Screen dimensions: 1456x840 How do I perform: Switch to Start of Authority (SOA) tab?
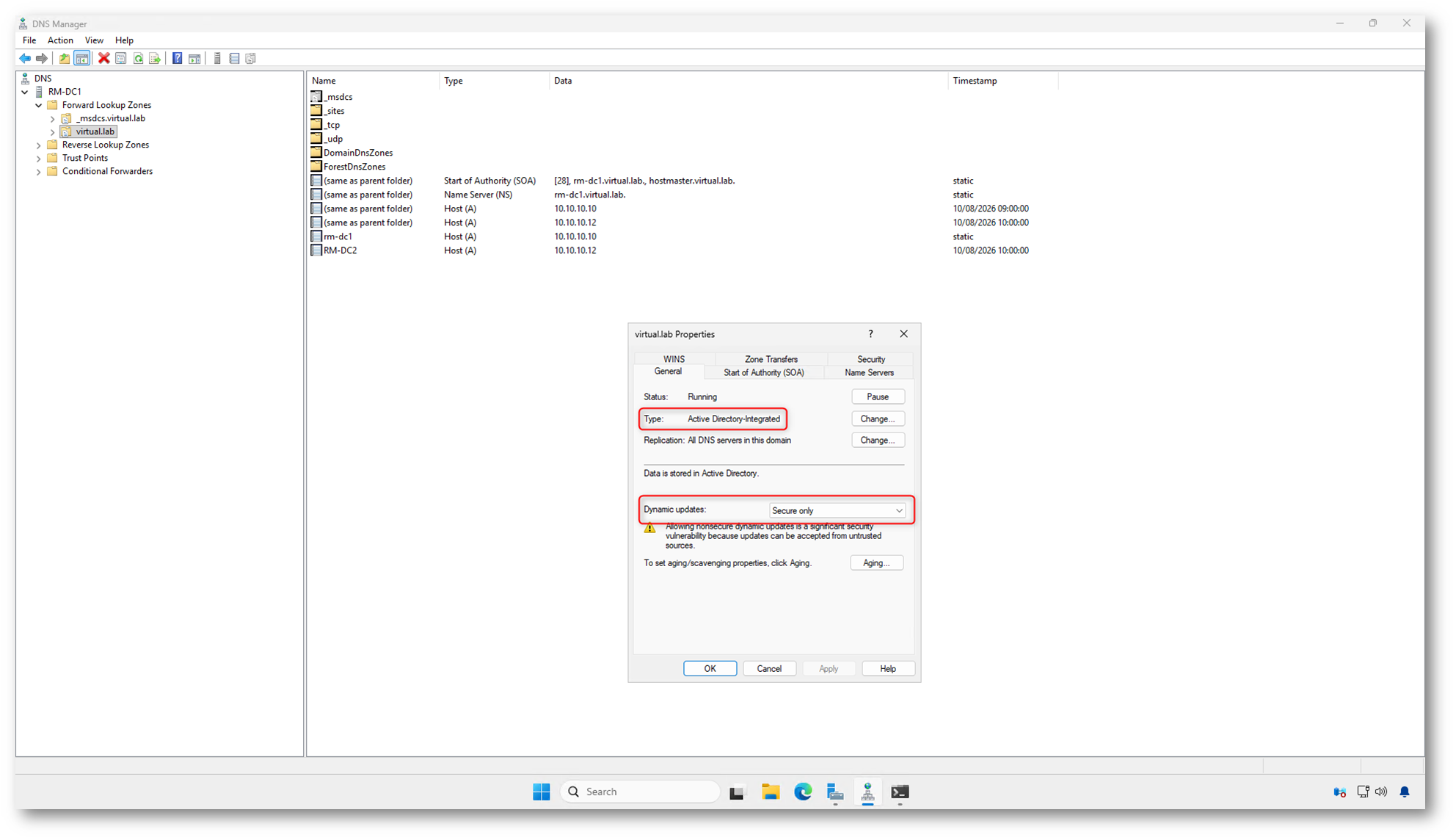(764, 373)
